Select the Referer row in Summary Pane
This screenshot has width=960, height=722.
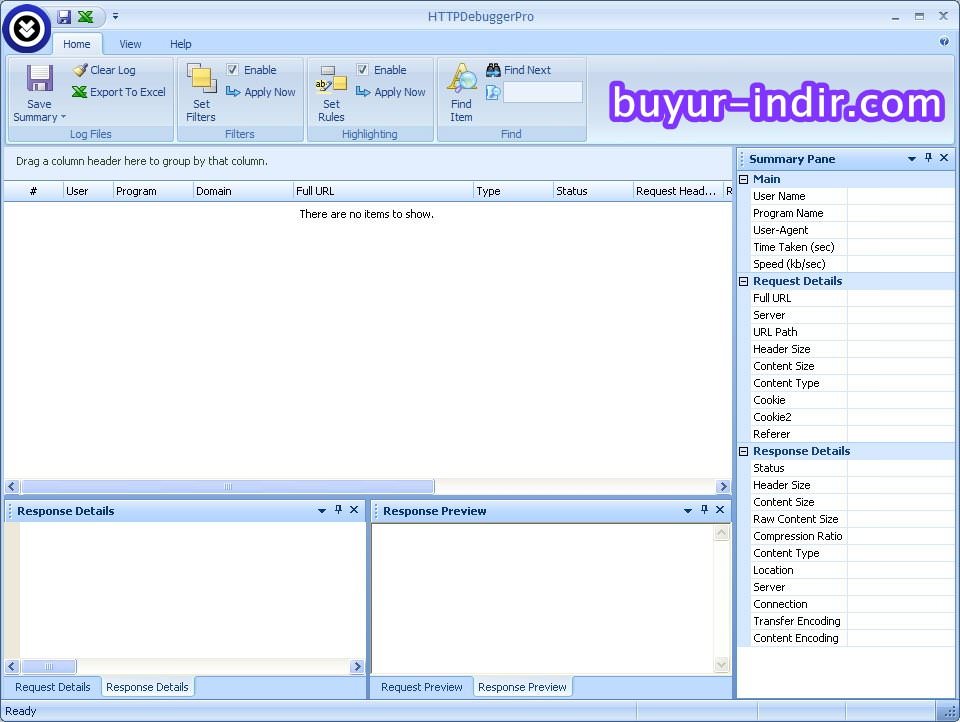tap(852, 434)
